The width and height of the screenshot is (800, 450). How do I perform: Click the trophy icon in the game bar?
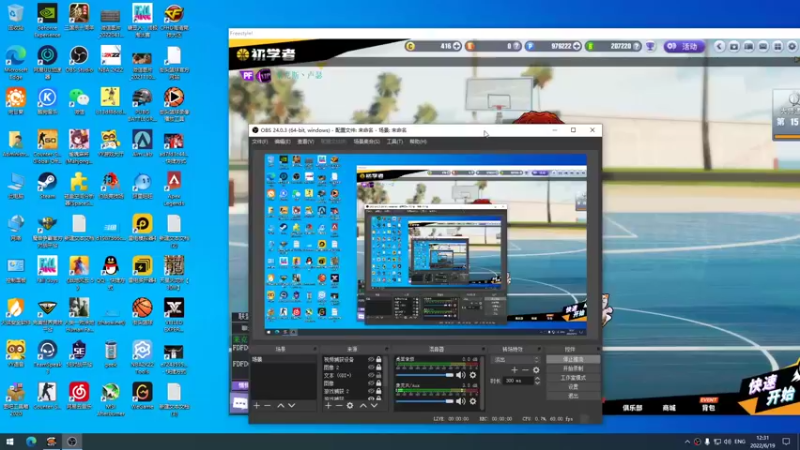tap(650, 46)
